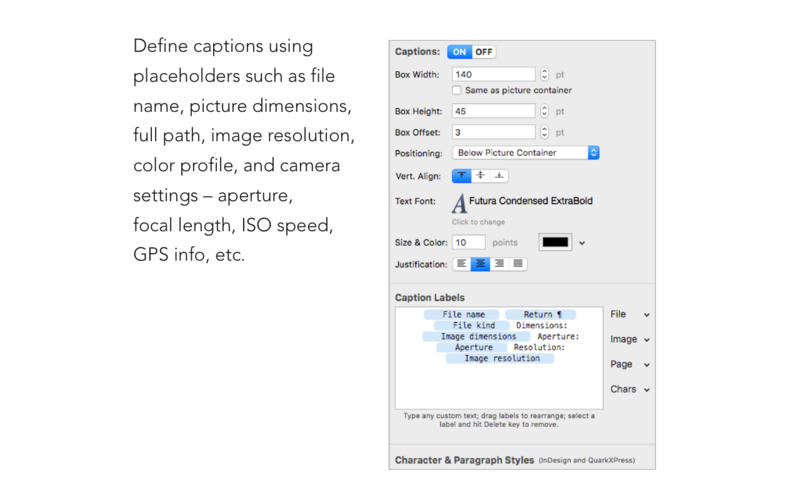Enable Same as picture container checkbox
800x500 pixels.
click(457, 90)
